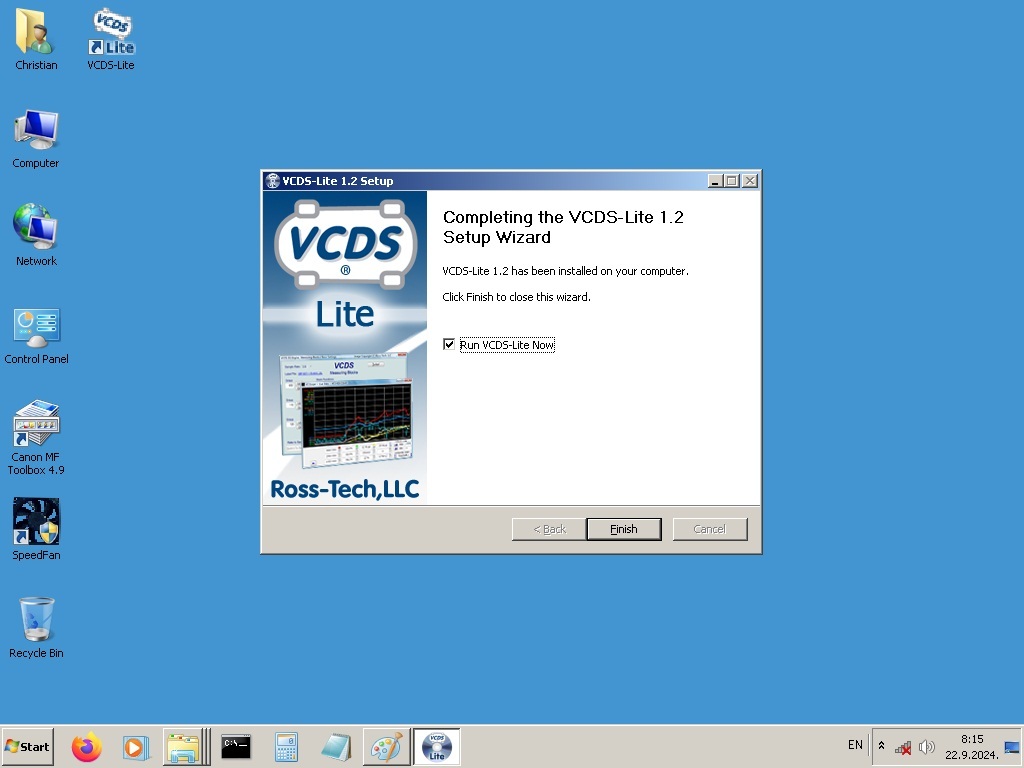Click the VCDS-Lite setup taskbar button

(436, 747)
